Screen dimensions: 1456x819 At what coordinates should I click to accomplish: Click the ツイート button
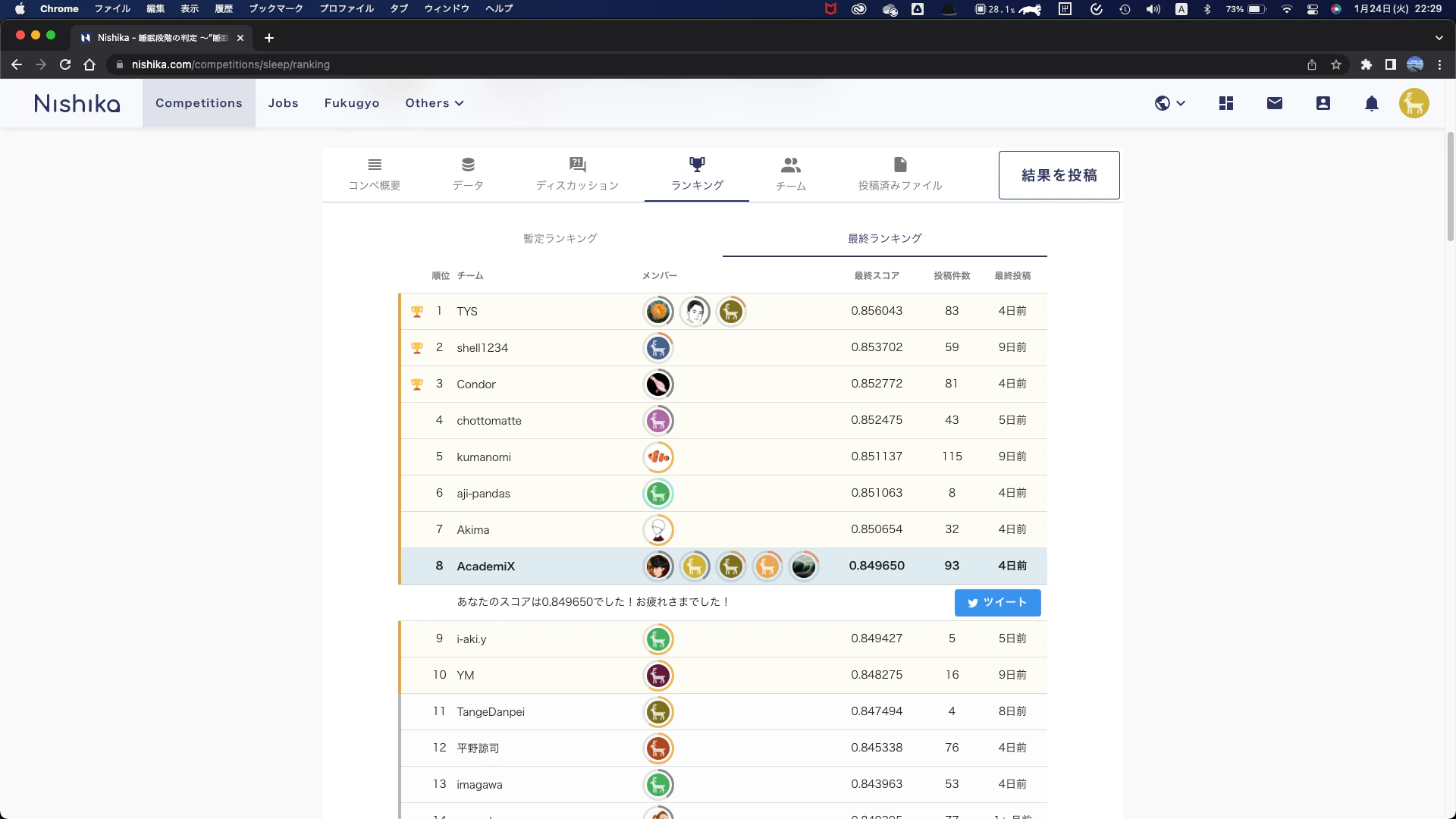click(998, 603)
